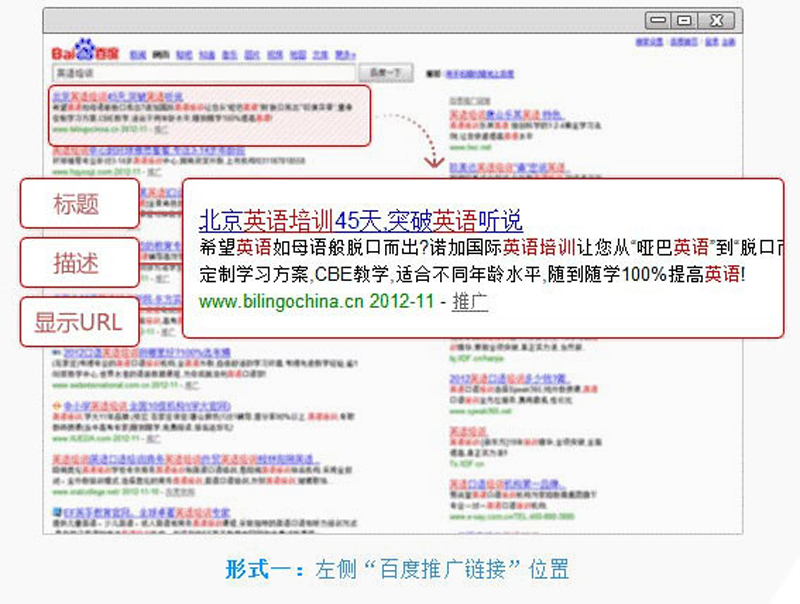Screen dimensions: 800x604
Task: Open 搜索设置 link at top right
Action: (x=649, y=42)
